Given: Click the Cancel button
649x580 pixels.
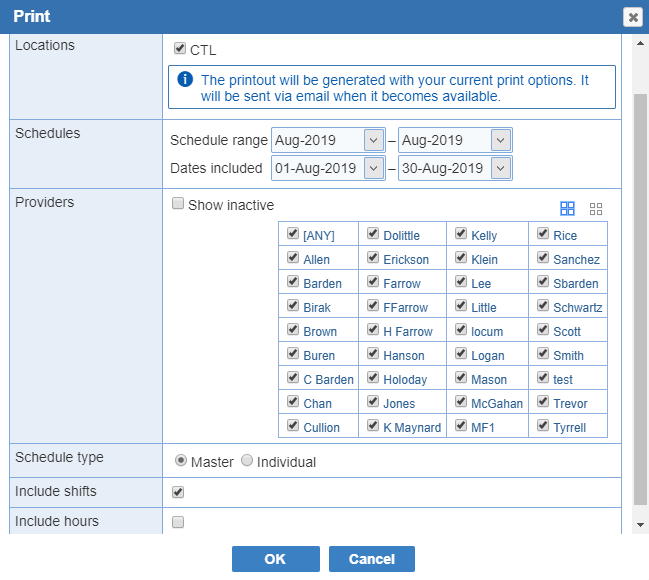Looking at the screenshot, I should point(372,559).
